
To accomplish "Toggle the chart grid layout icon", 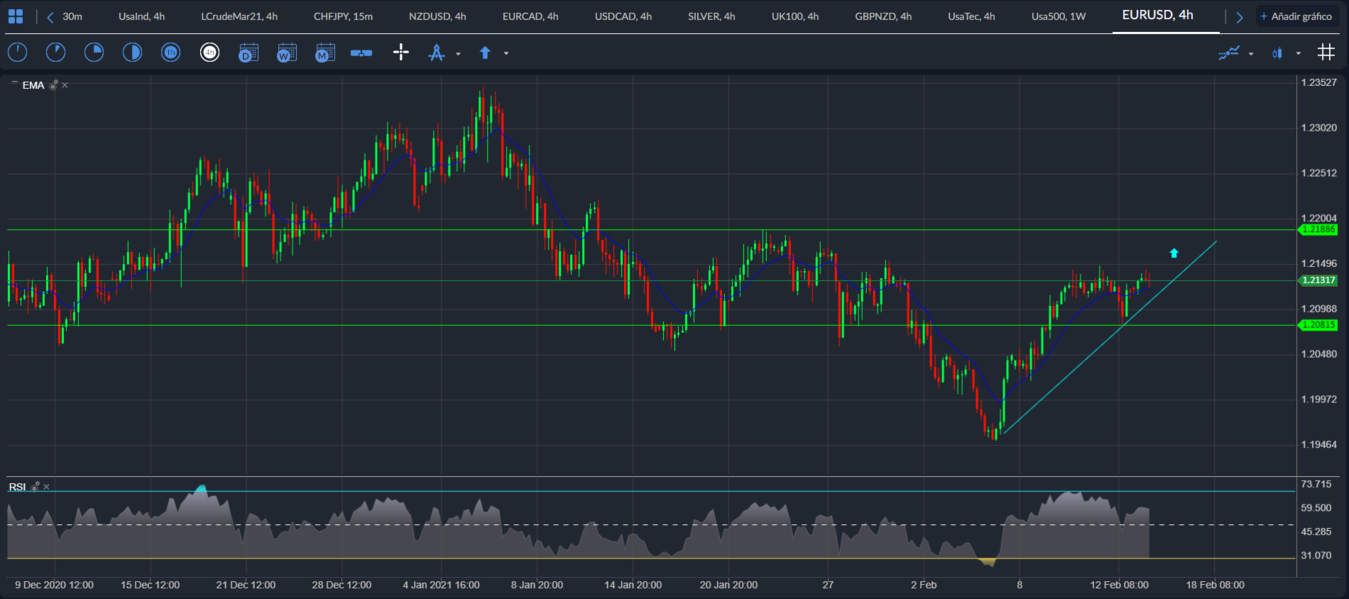I will pyautogui.click(x=1326, y=52).
